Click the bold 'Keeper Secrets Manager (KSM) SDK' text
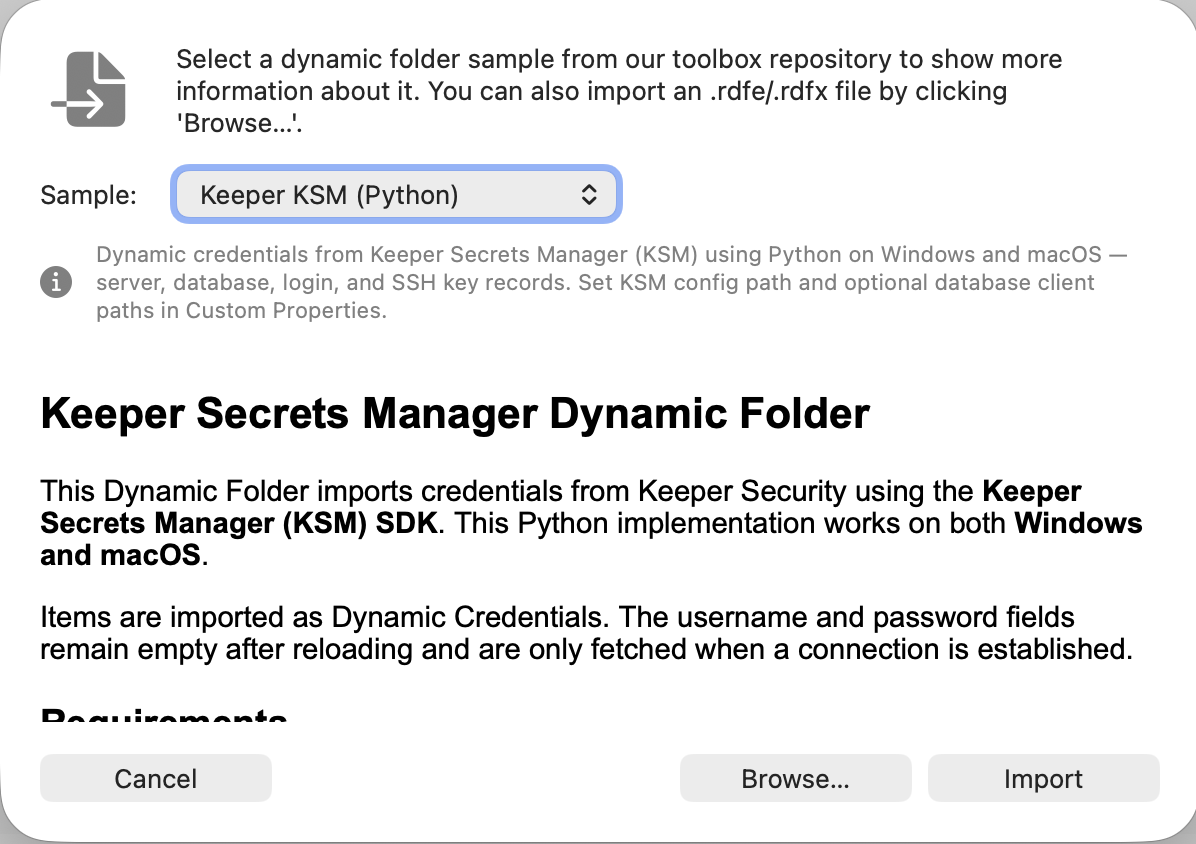This screenshot has height=844, width=1196. tap(240, 523)
